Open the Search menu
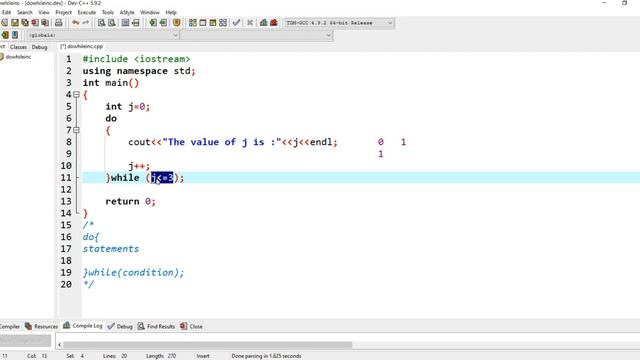 [24, 12]
